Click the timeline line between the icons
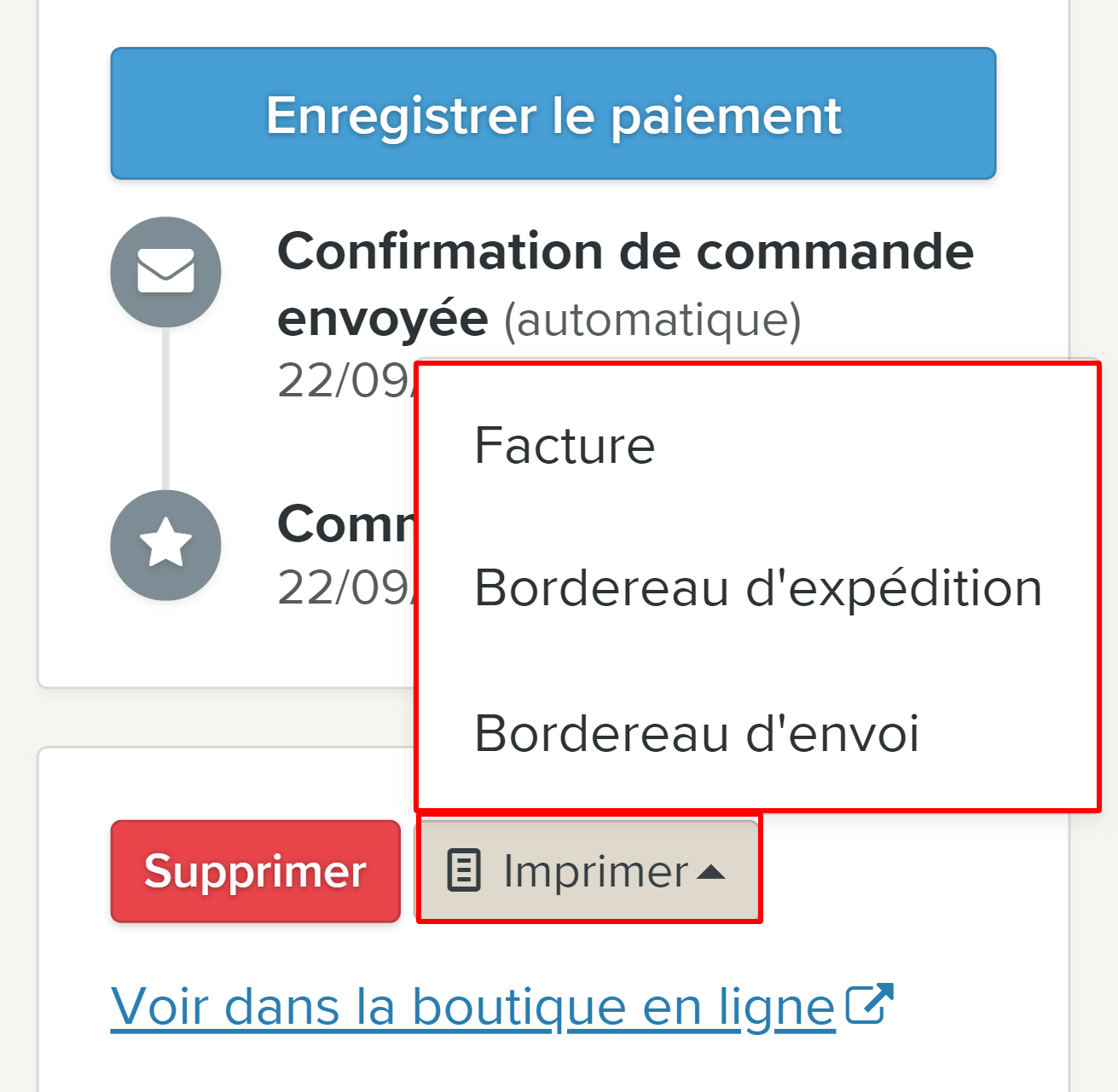 coord(165,408)
